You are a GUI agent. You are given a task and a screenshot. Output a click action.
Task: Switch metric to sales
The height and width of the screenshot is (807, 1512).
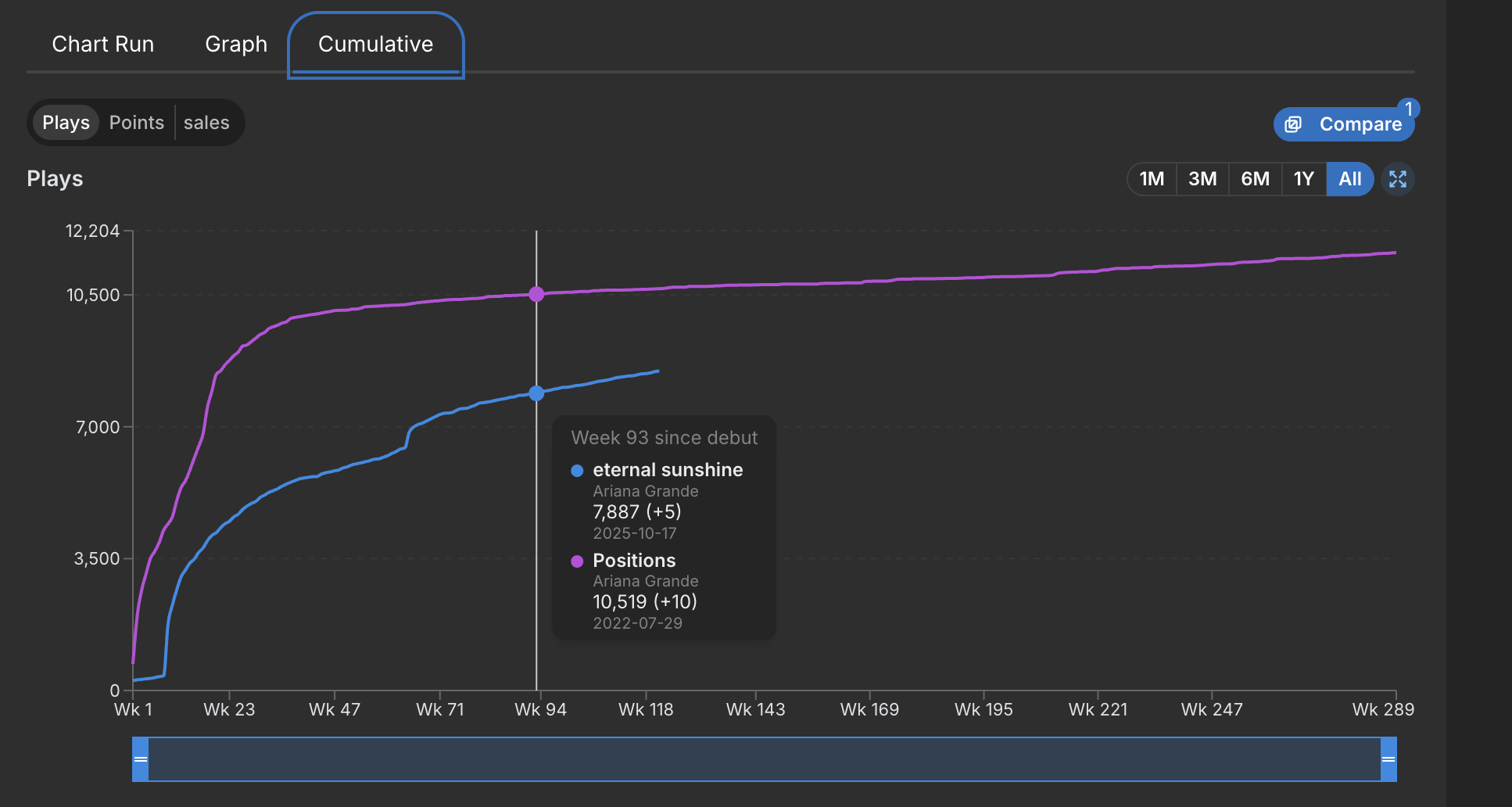click(x=206, y=123)
